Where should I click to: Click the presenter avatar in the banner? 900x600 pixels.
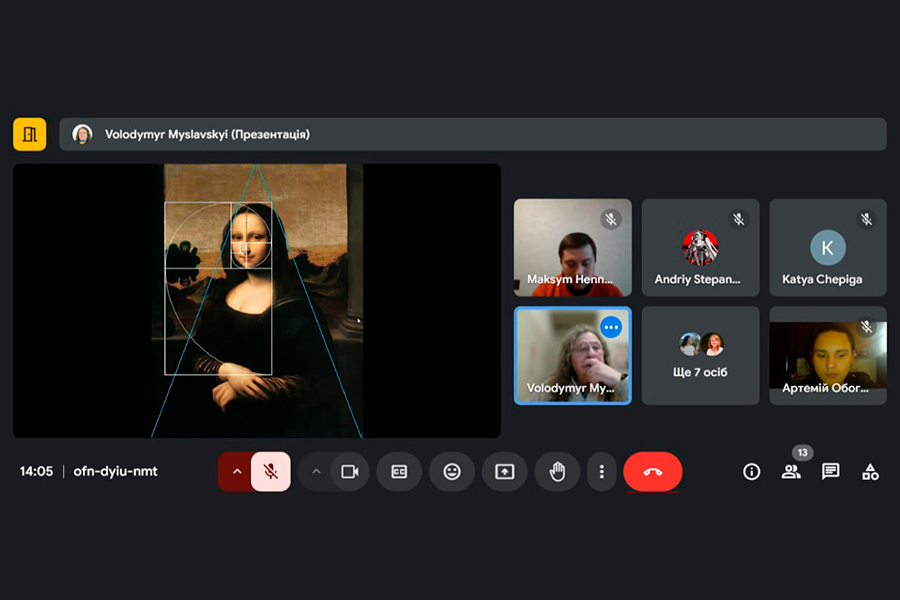pos(82,134)
